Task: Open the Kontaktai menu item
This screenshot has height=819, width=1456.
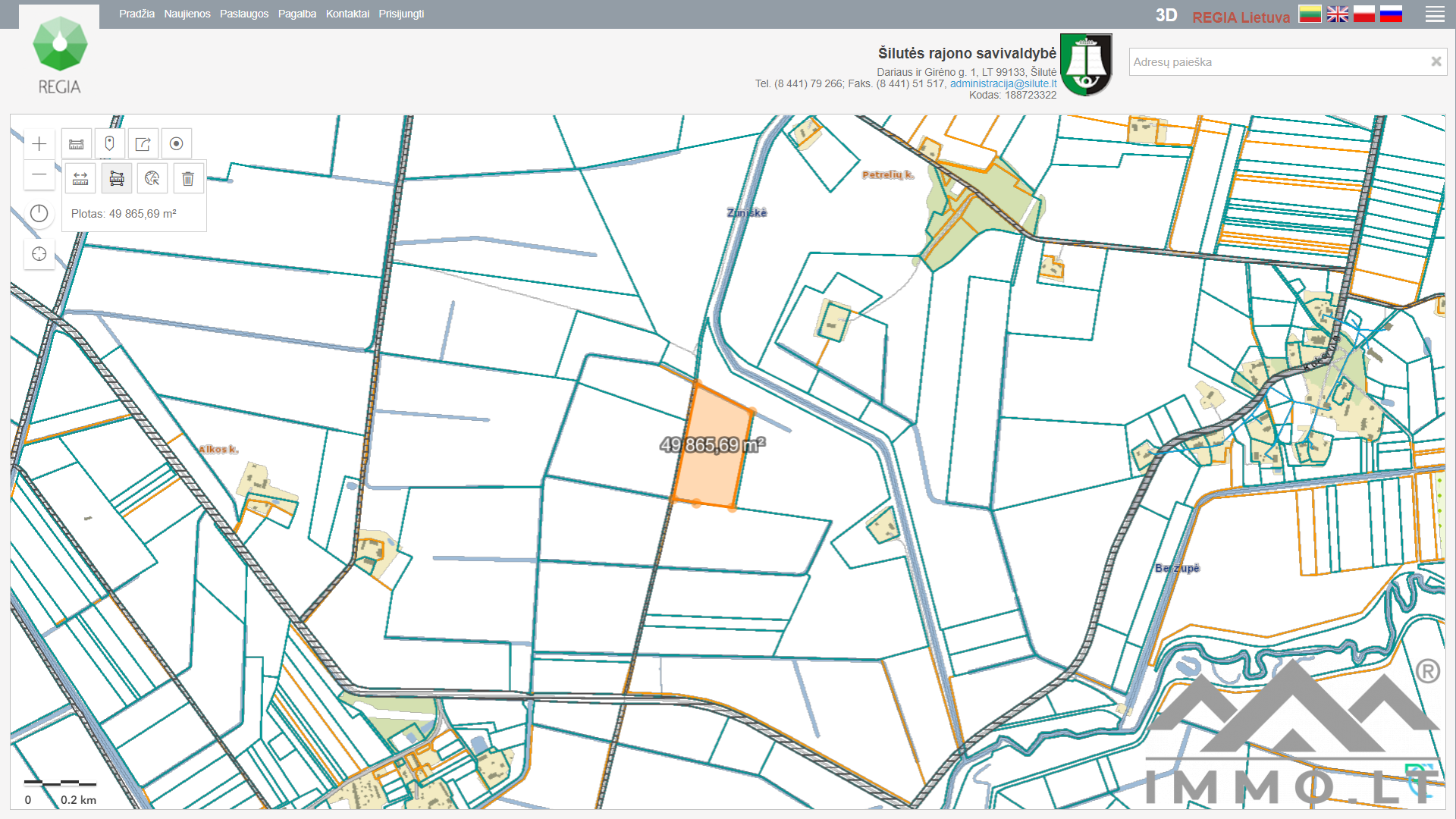Action: (347, 14)
